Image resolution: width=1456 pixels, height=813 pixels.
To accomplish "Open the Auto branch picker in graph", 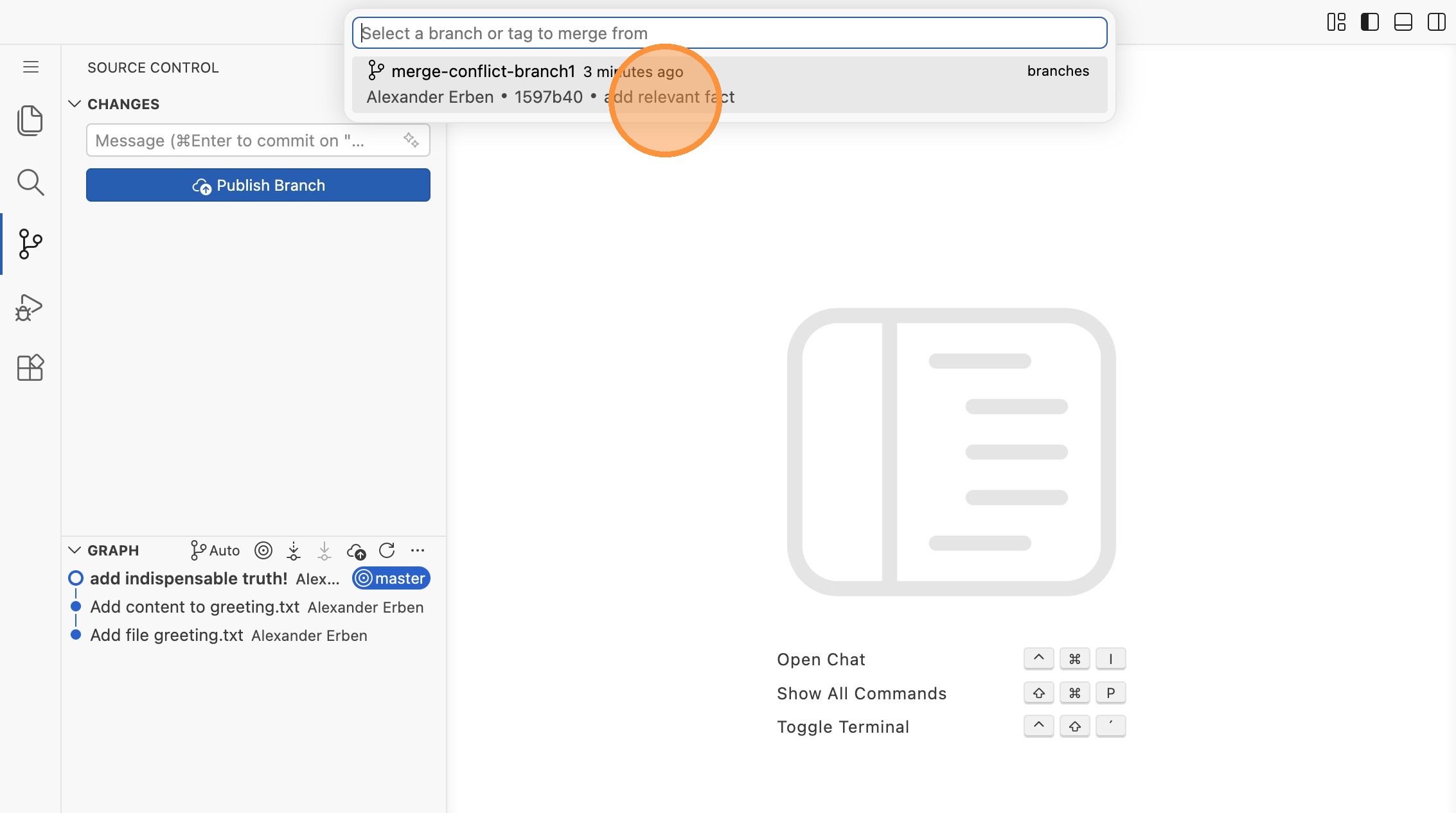I will tap(215, 550).
